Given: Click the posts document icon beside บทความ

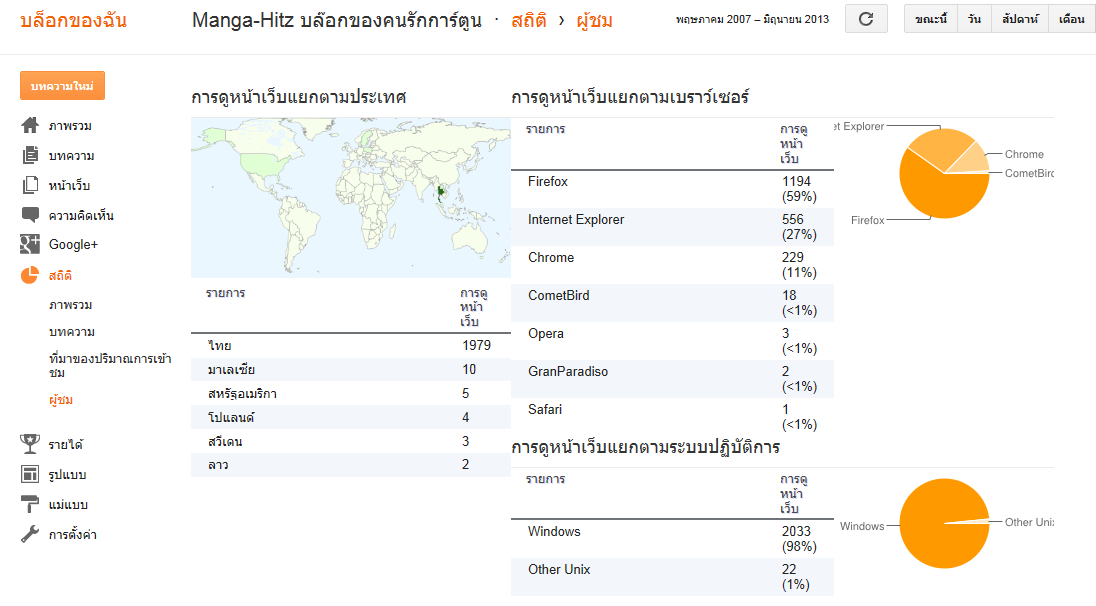Looking at the screenshot, I should pos(30,155).
